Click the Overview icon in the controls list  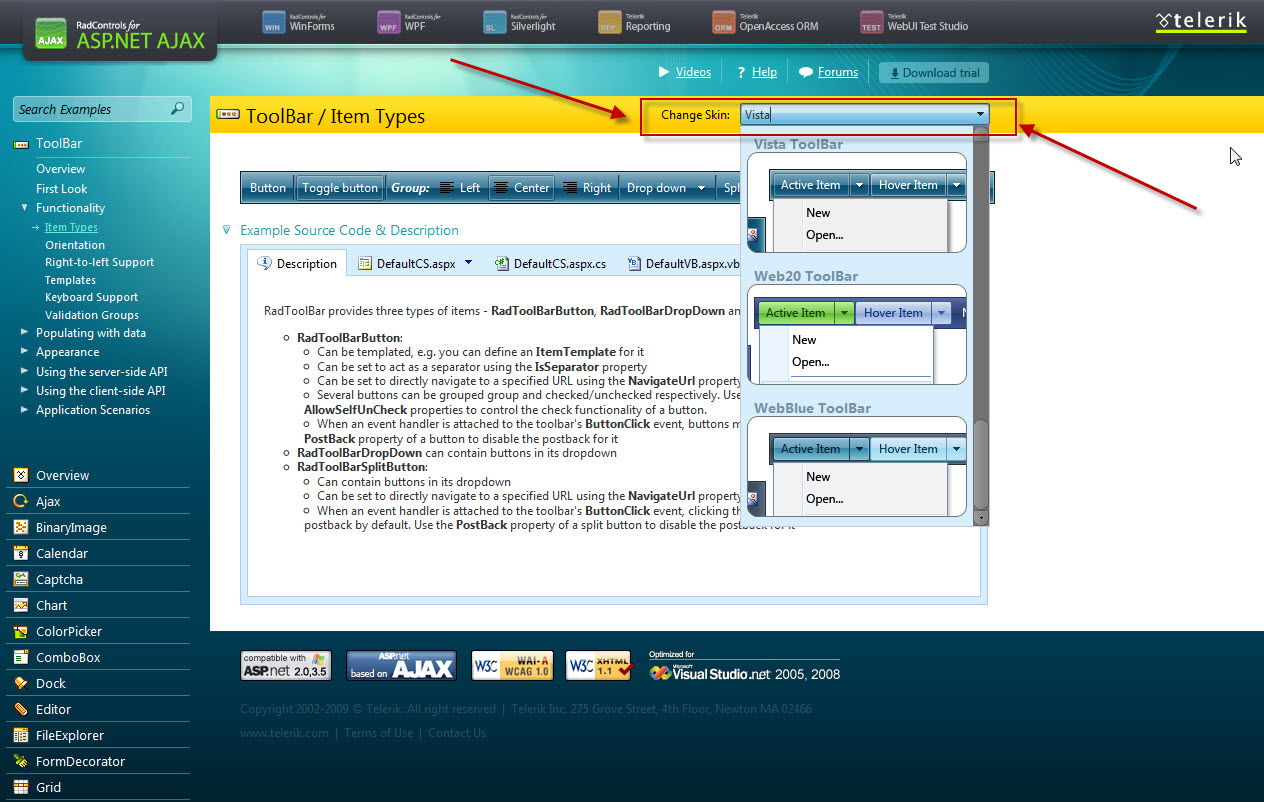click(20, 476)
